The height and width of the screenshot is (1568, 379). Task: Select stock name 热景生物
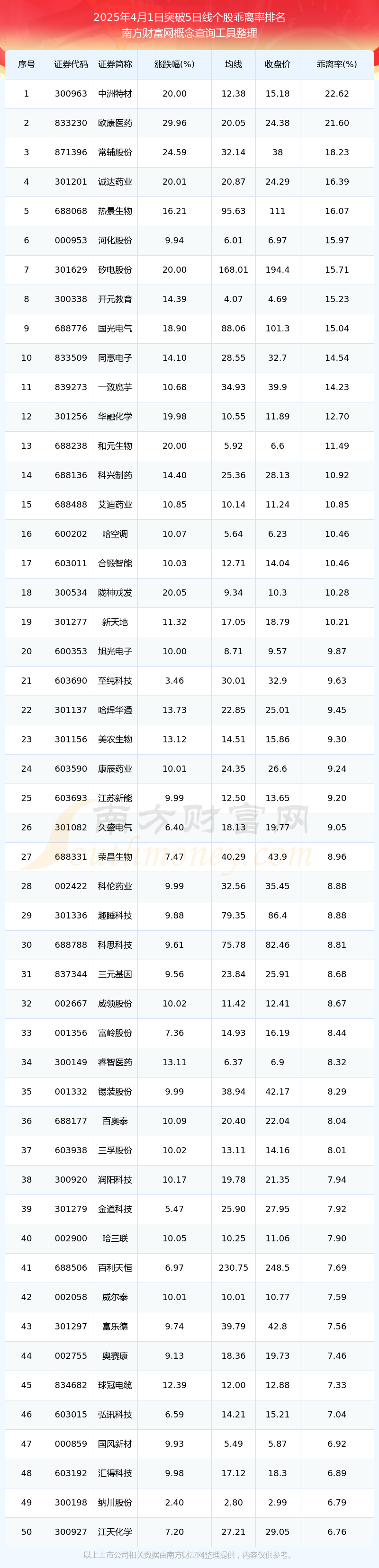pos(115,211)
